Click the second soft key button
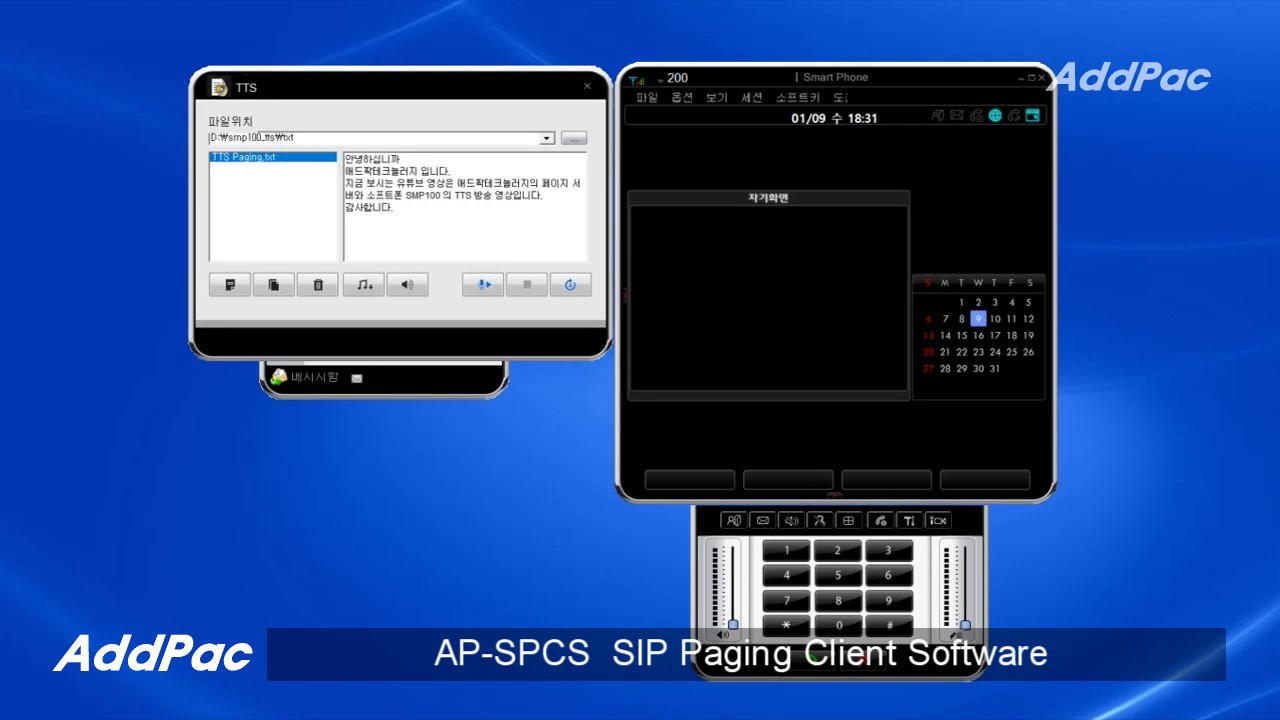 point(788,480)
